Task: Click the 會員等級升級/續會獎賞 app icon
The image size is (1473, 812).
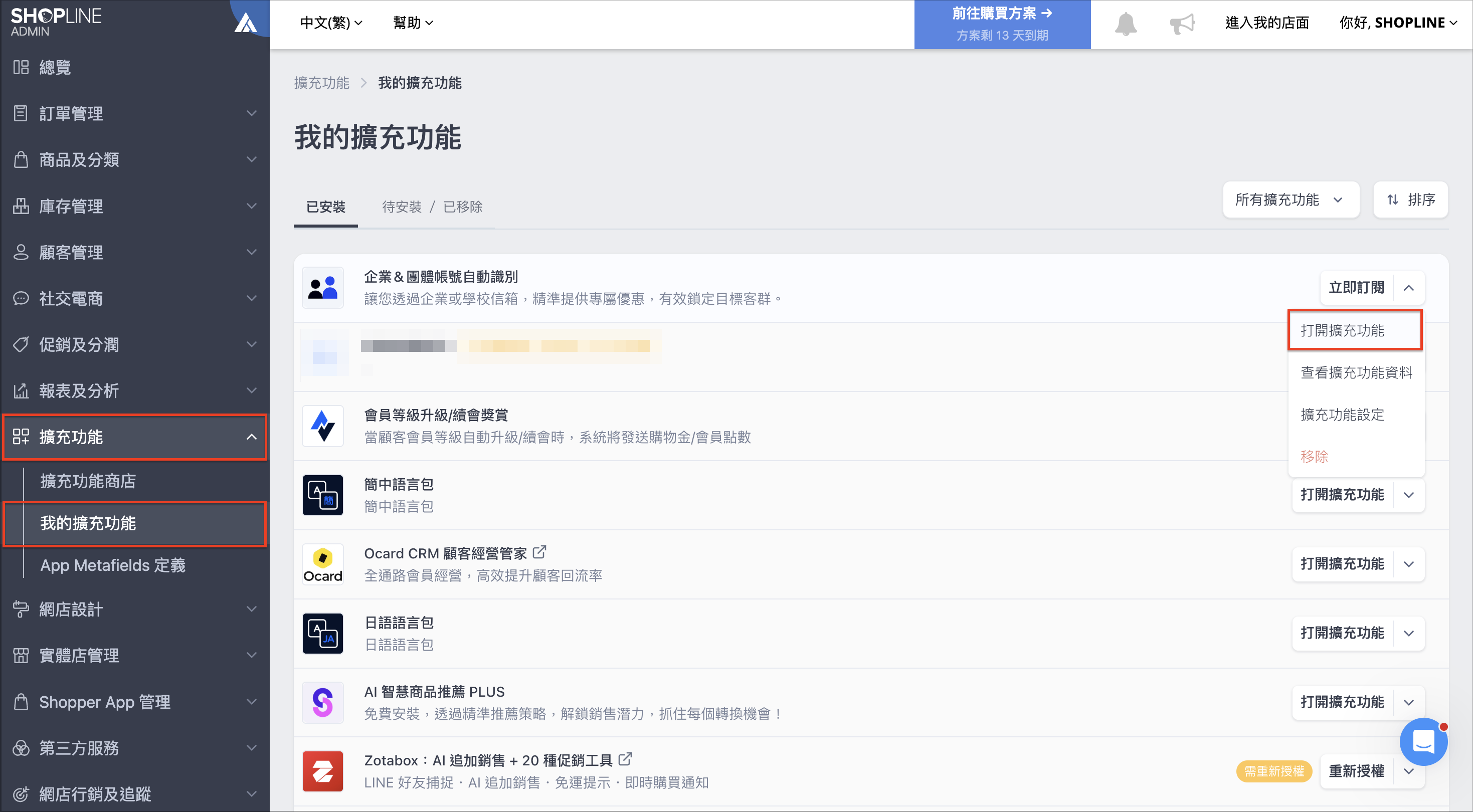Action: [x=323, y=426]
